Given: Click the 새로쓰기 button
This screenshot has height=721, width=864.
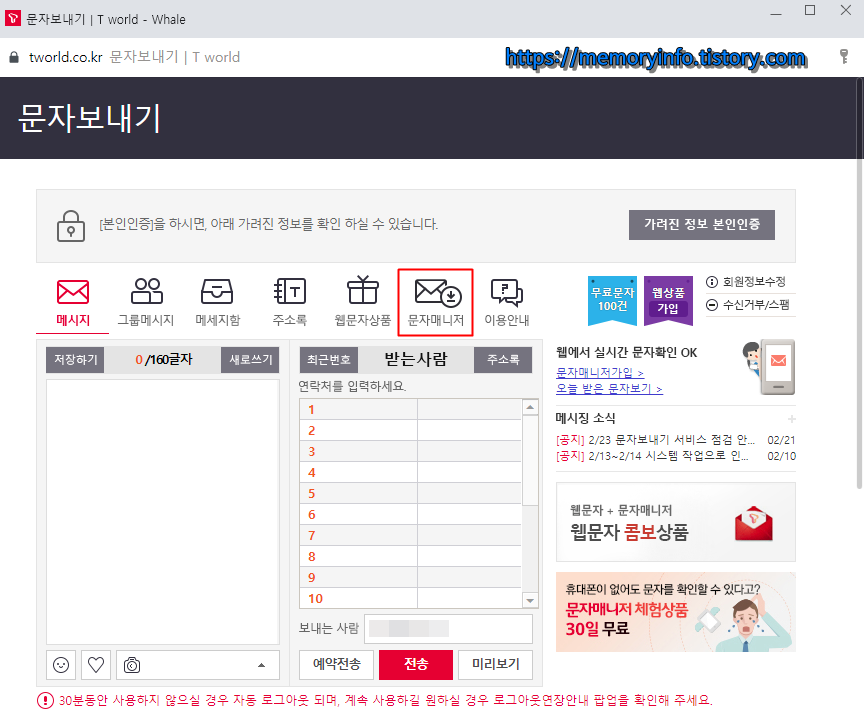Looking at the screenshot, I should [250, 360].
